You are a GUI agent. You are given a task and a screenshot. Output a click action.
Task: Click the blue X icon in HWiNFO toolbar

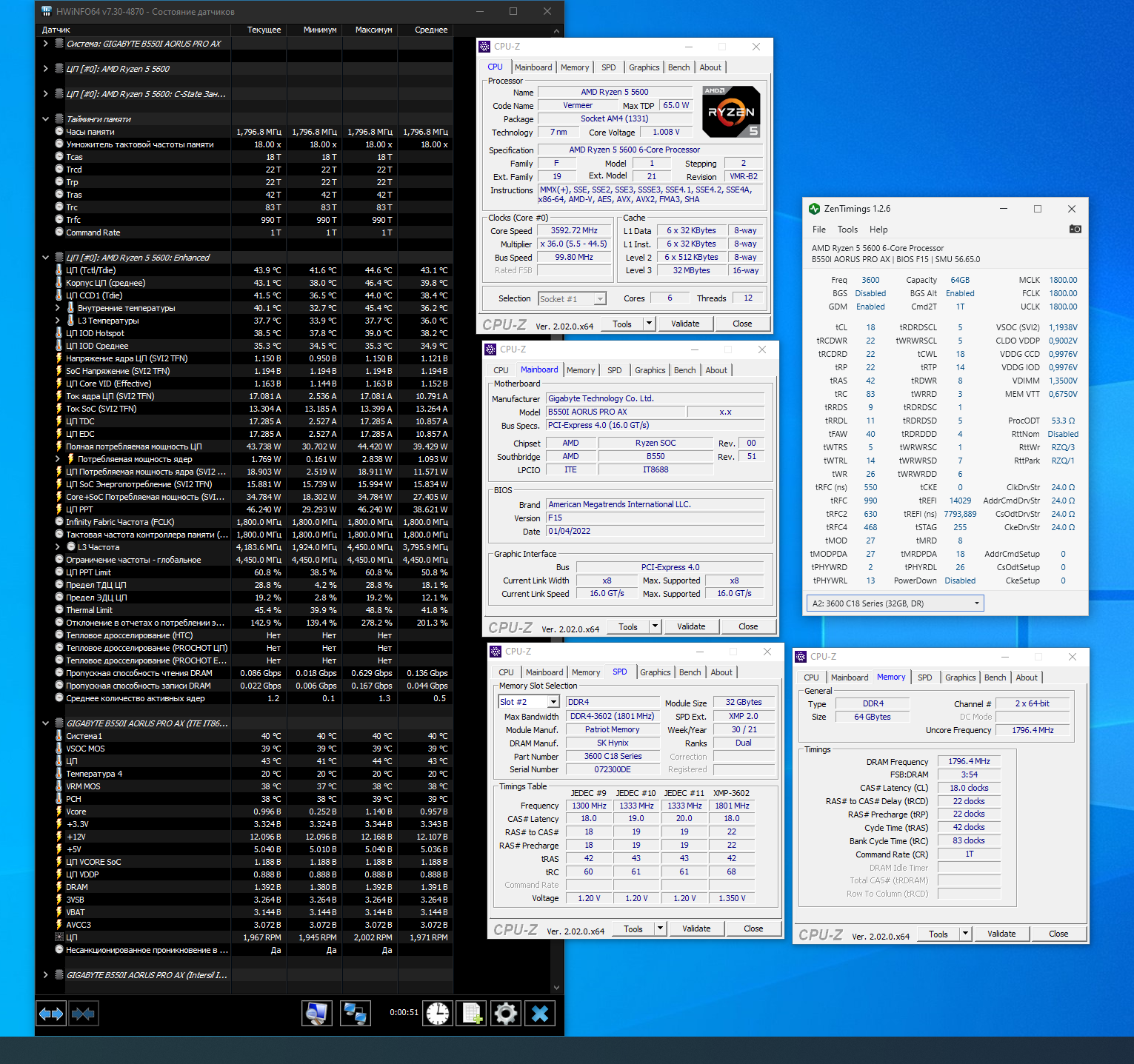540,1014
